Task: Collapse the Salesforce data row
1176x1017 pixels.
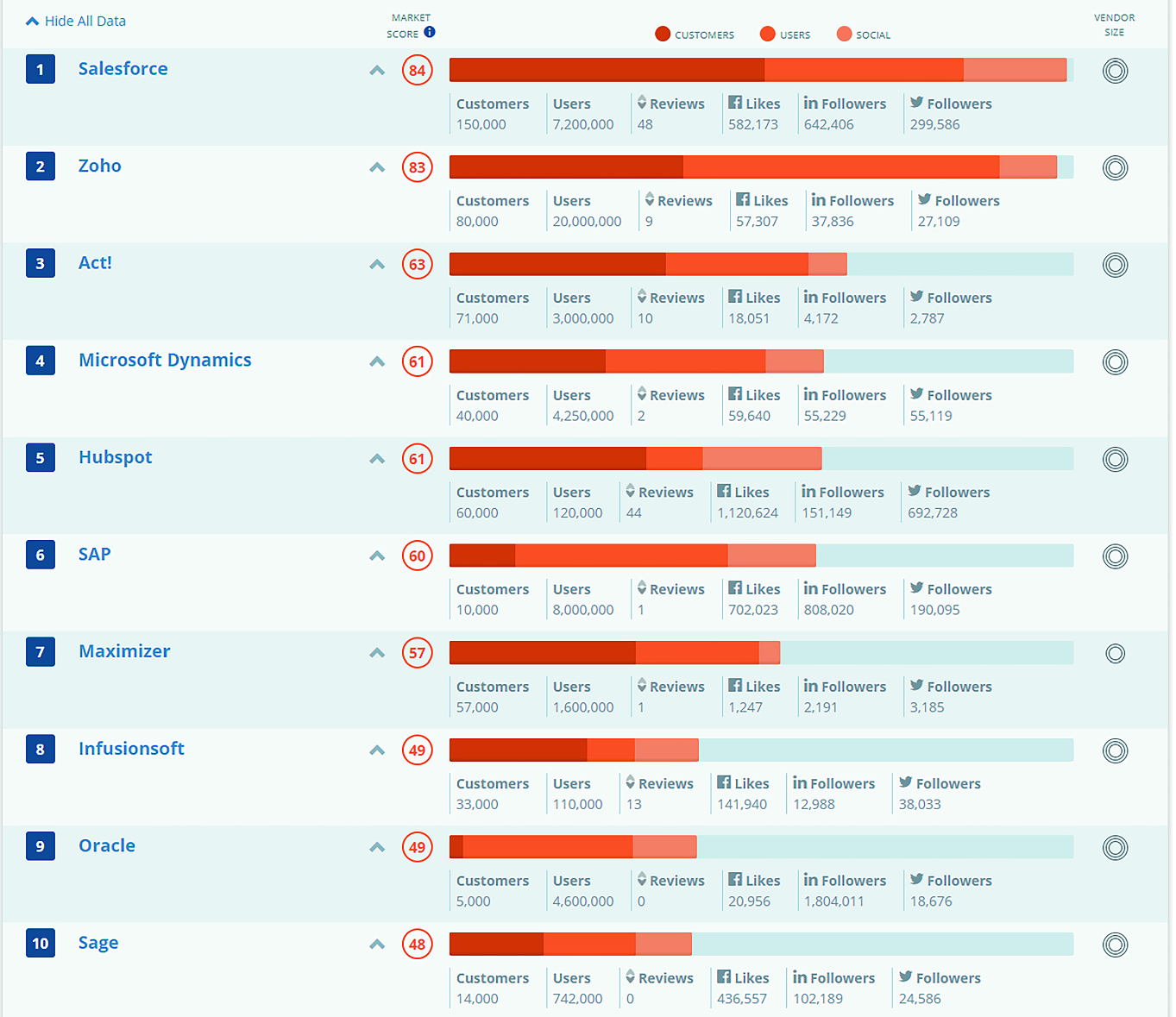Action: (x=377, y=71)
